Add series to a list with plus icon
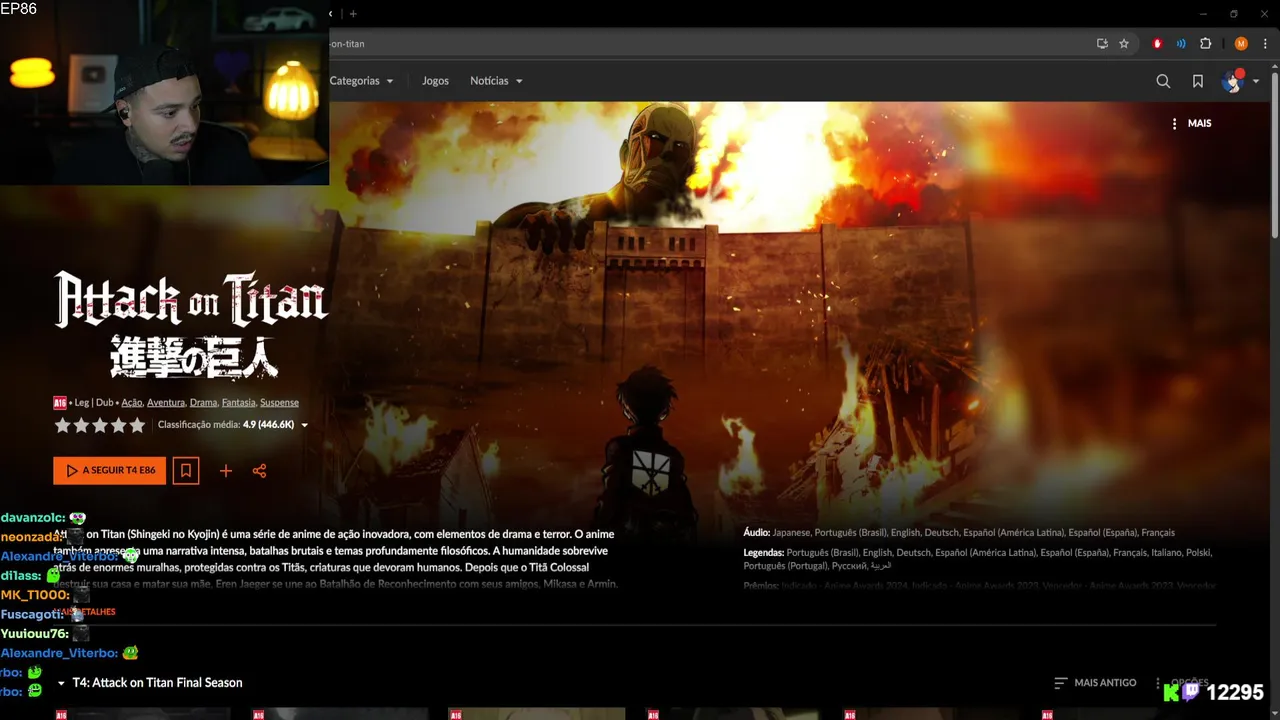This screenshot has height=720, width=1280. [x=226, y=471]
